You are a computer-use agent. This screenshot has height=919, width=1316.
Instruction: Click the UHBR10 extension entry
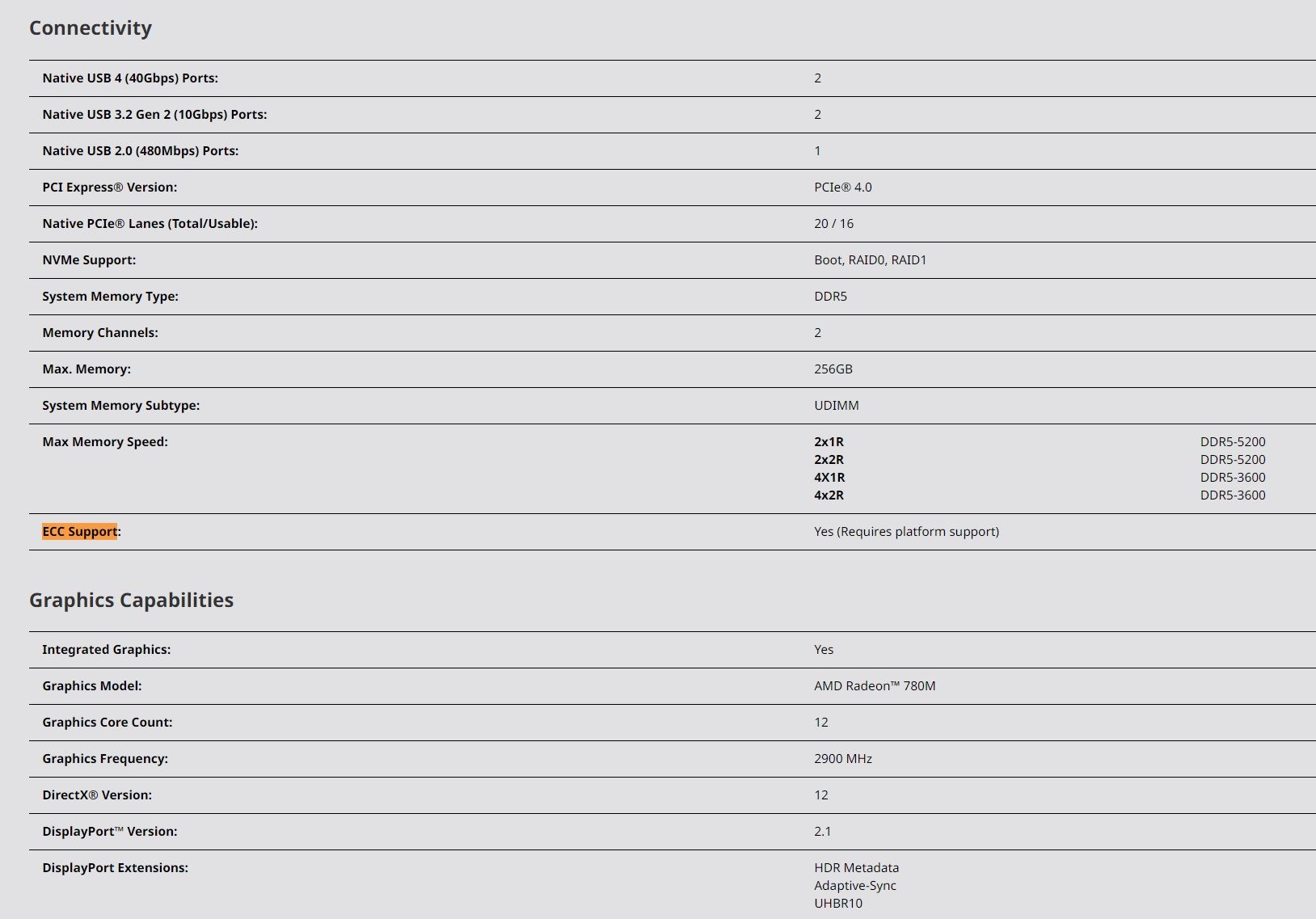click(838, 904)
